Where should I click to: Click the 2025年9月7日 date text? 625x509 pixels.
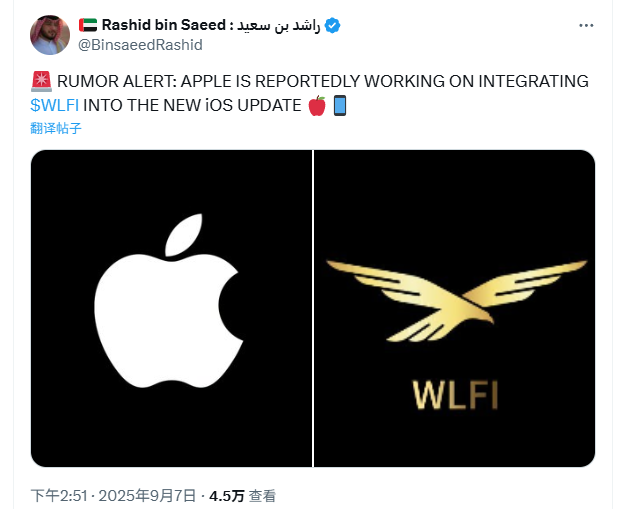click(x=147, y=496)
